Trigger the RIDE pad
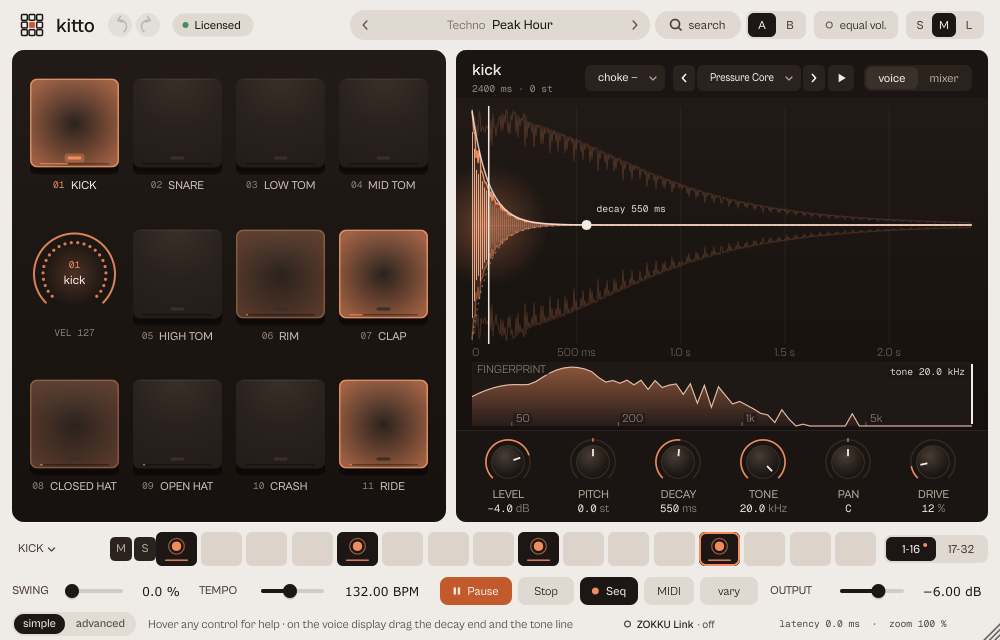This screenshot has height=640, width=1000. point(383,425)
